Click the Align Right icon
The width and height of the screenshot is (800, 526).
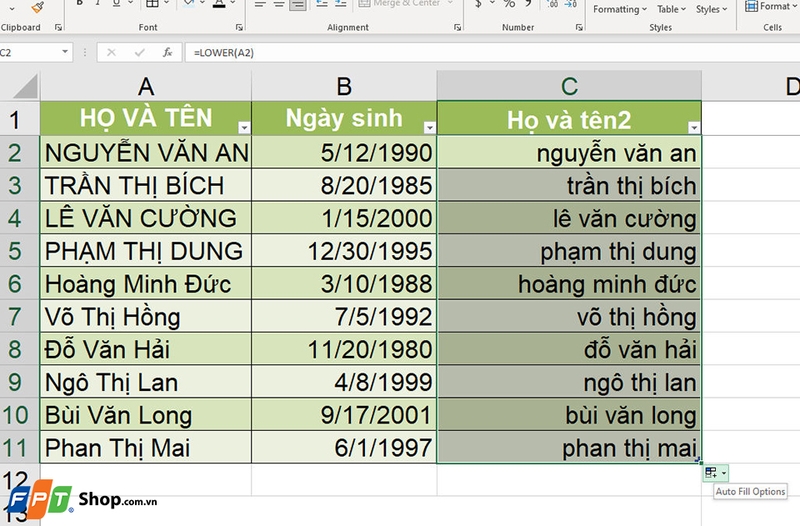(298, 5)
